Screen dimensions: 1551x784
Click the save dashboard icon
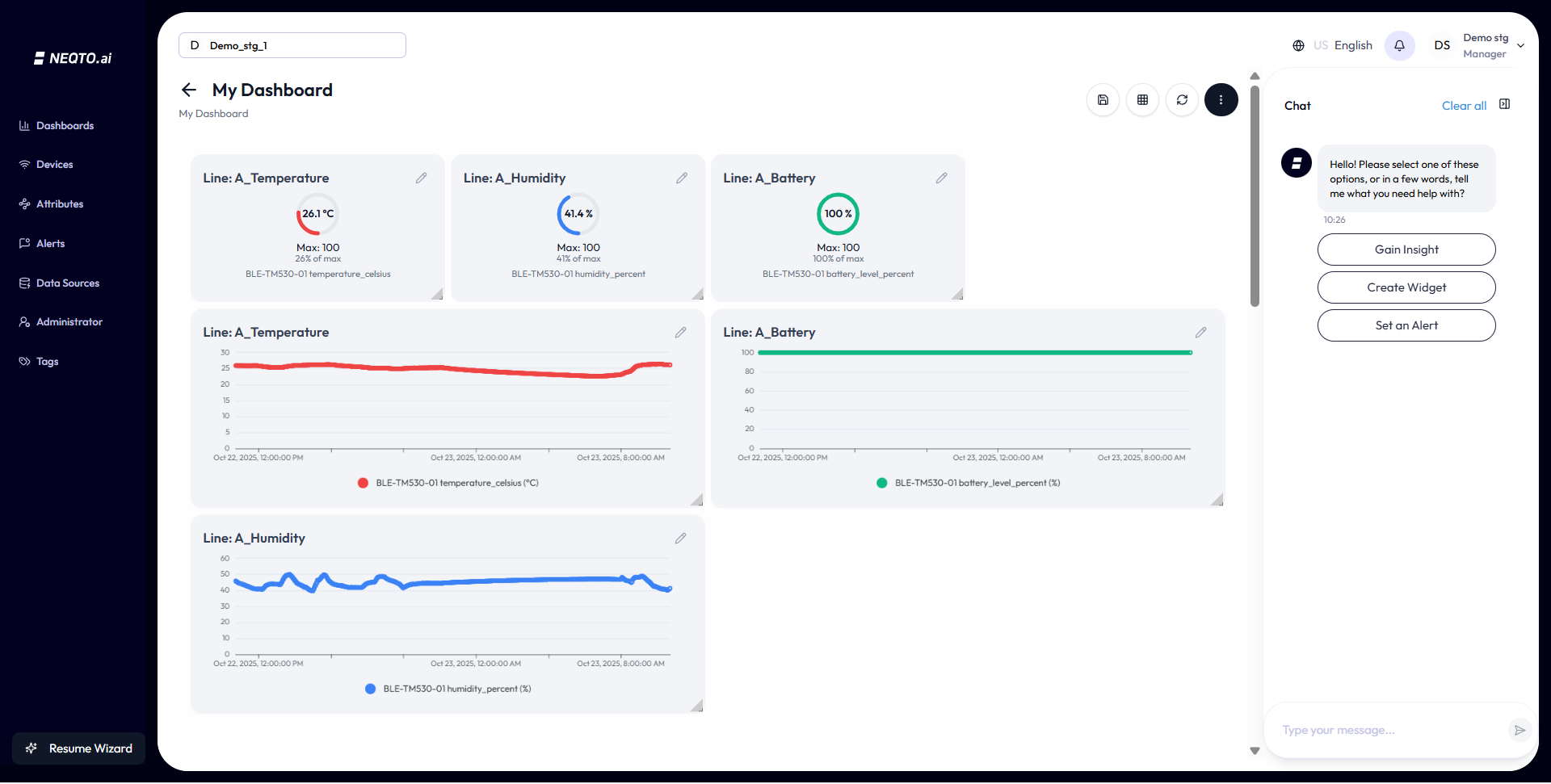pos(1103,100)
